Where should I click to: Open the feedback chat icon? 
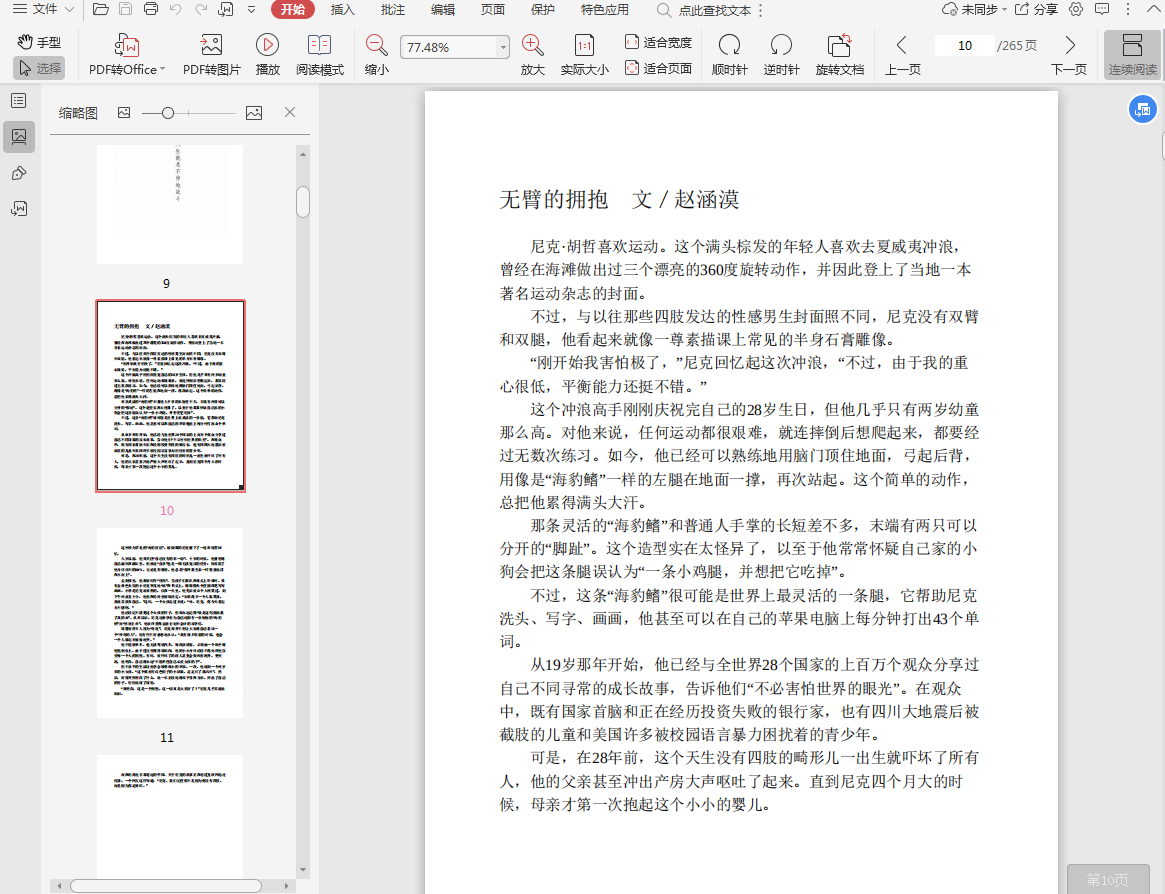[1103, 10]
